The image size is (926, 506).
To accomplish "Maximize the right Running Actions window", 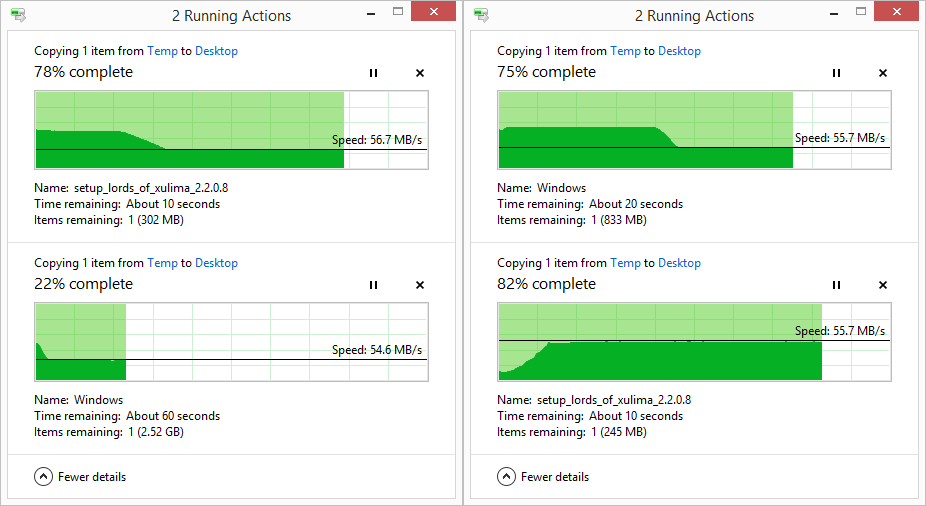I will click(x=861, y=11).
